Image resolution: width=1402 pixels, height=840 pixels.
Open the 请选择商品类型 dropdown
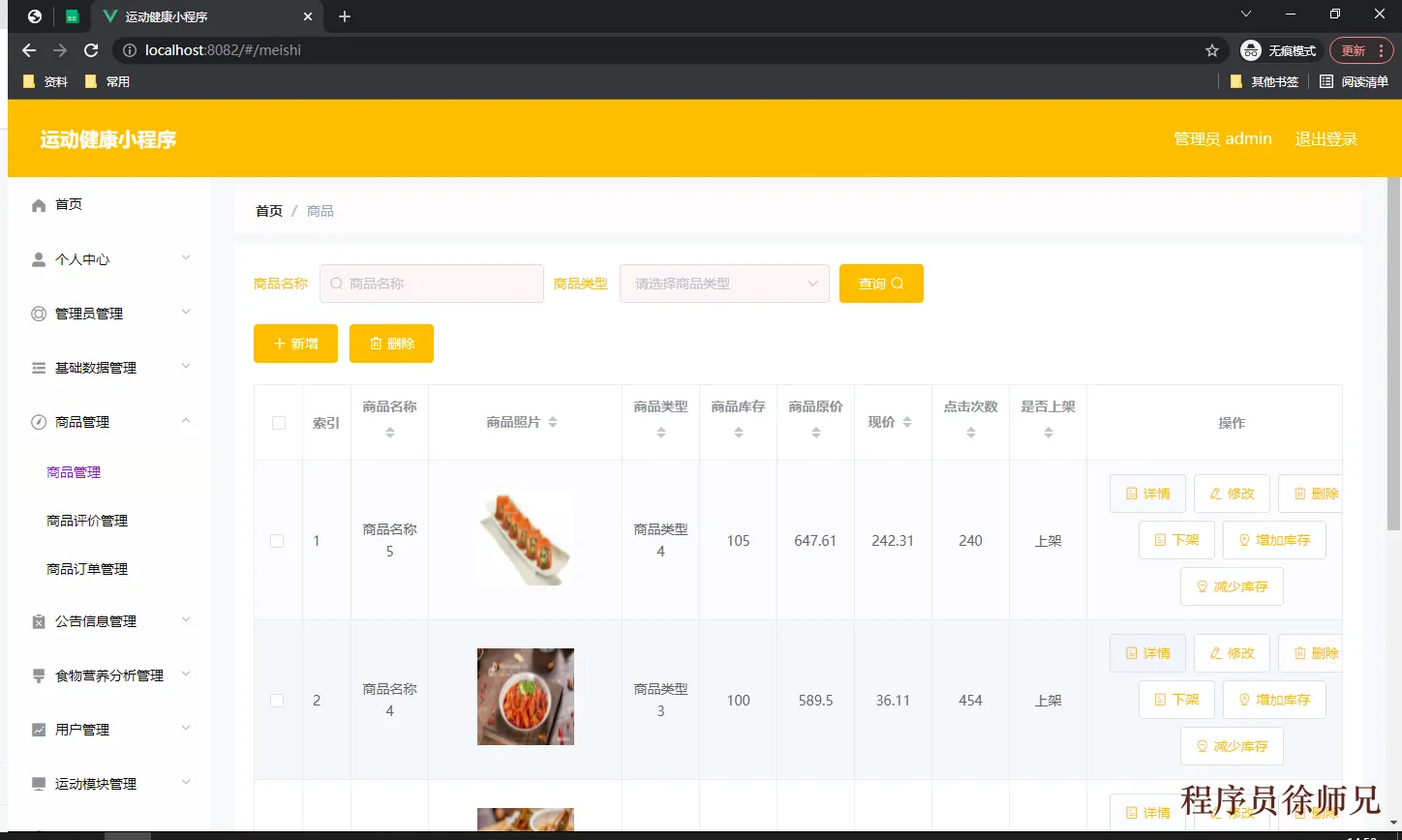pos(724,284)
